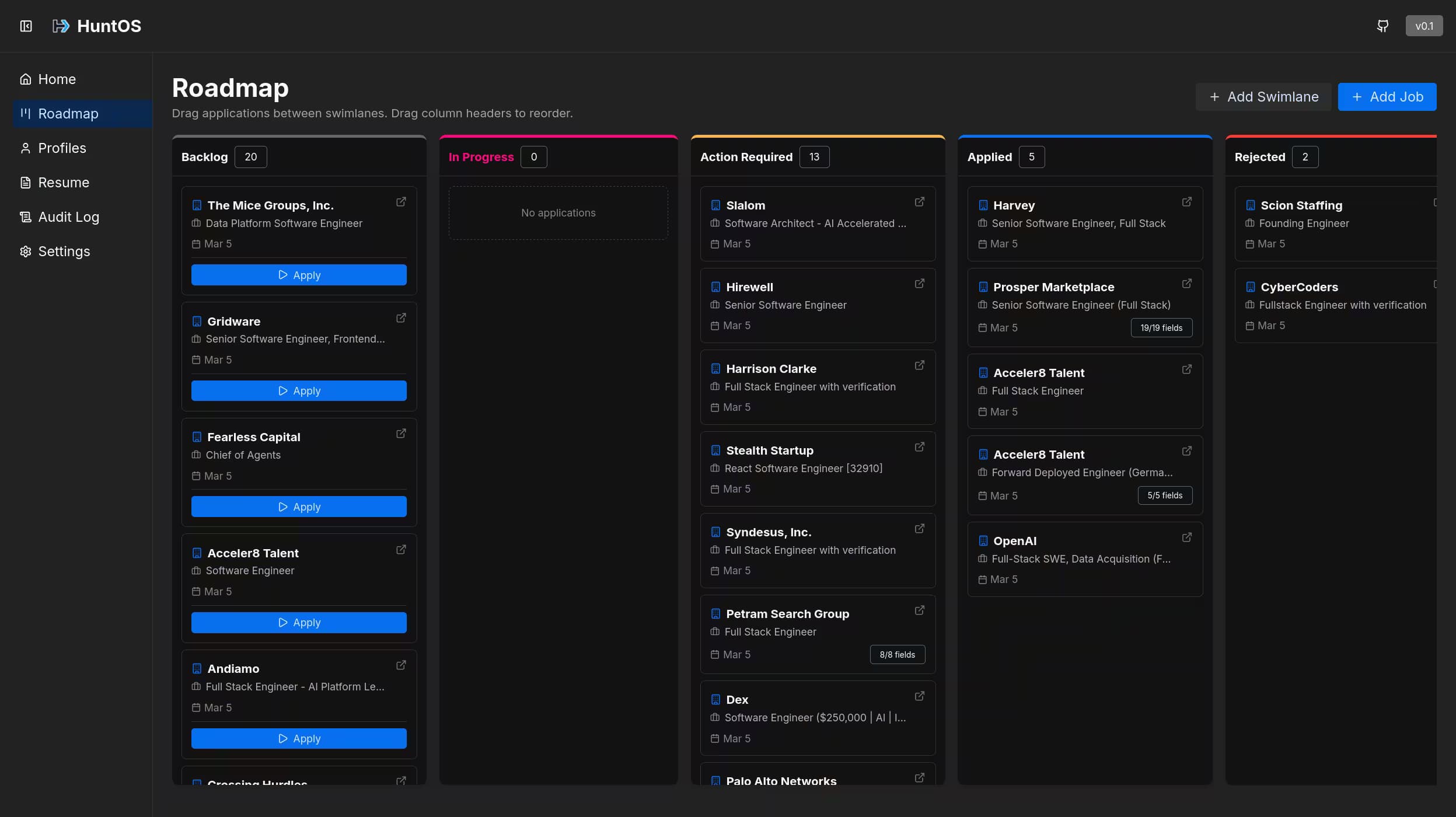1456x817 pixels.
Task: Select the Action Required column header
Action: point(746,157)
